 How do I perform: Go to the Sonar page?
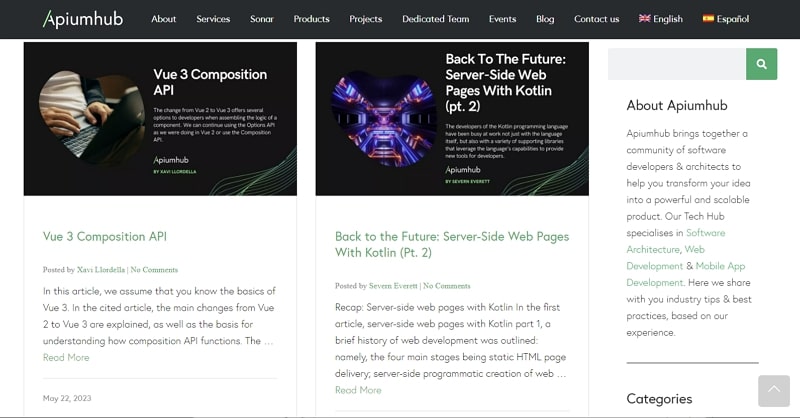(262, 19)
